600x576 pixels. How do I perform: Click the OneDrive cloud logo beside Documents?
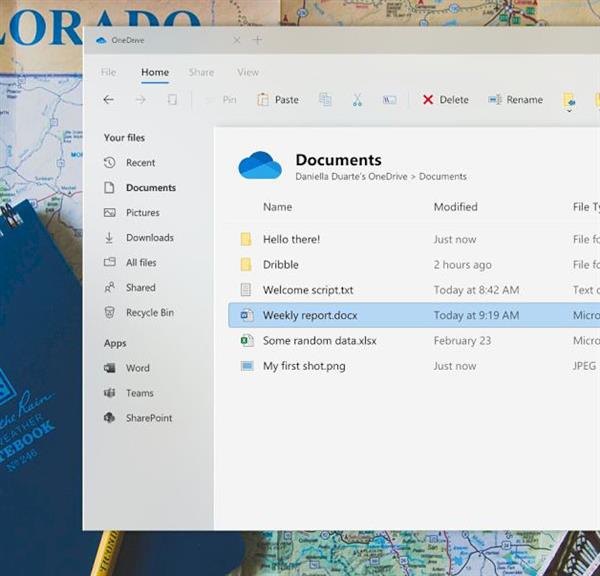click(x=260, y=165)
